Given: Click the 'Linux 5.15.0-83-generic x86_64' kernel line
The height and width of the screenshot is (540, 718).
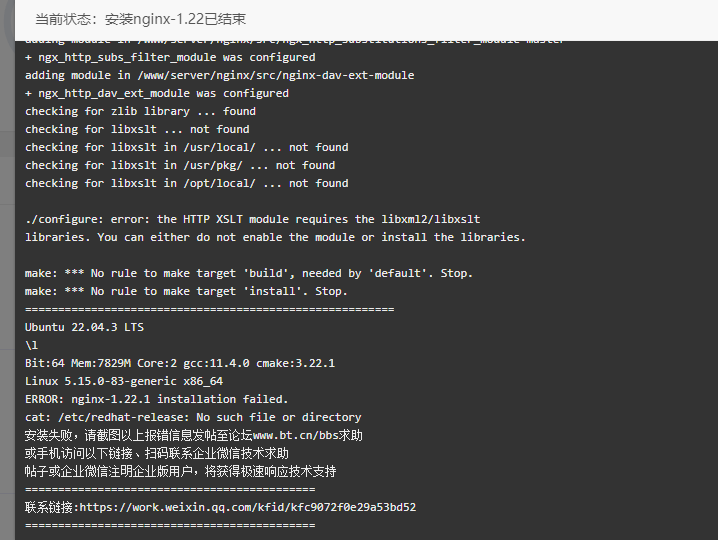Looking at the screenshot, I should tap(124, 382).
